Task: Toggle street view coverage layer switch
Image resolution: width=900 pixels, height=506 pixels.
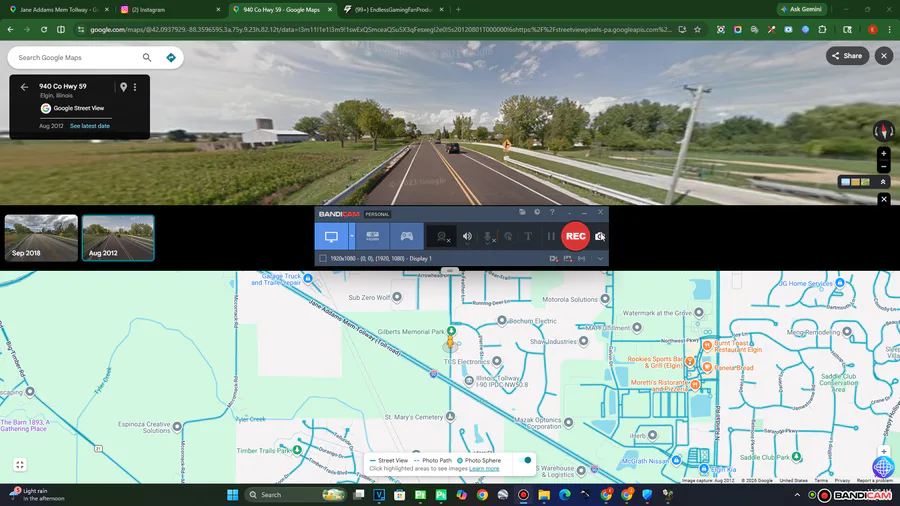Action: click(x=525, y=460)
